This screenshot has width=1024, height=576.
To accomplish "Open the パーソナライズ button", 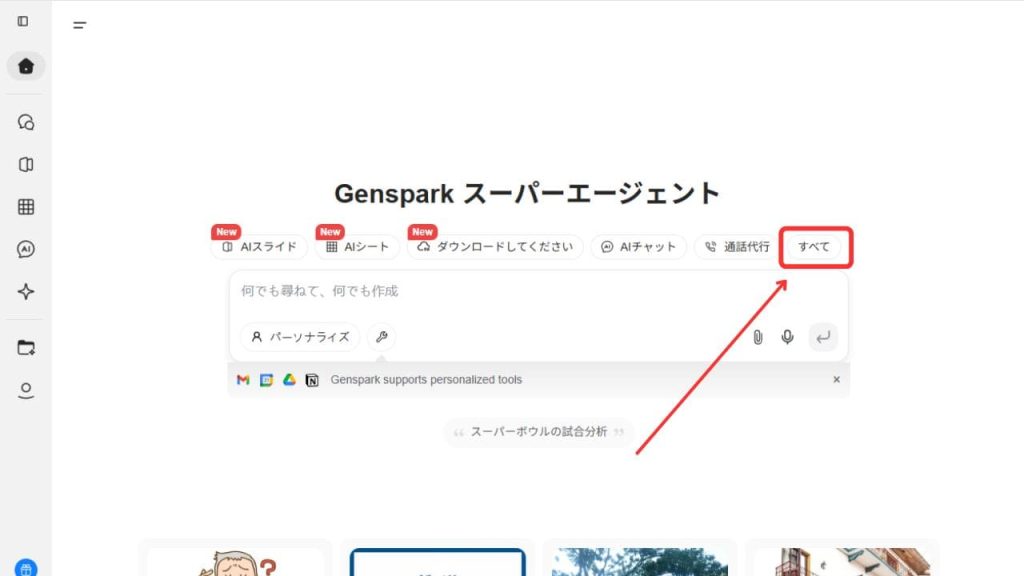I will tap(300, 337).
